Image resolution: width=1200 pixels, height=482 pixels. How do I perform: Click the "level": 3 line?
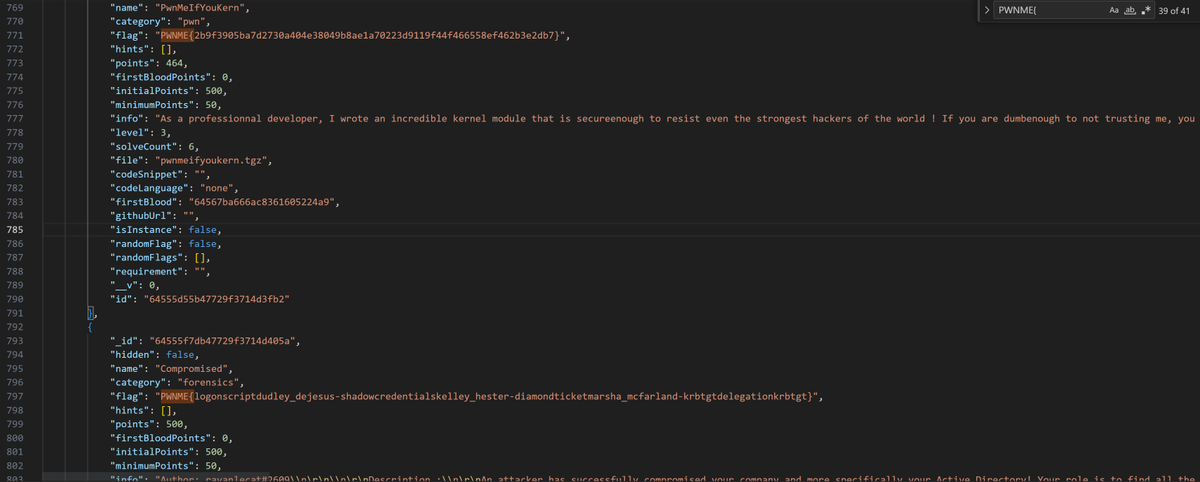(x=141, y=132)
